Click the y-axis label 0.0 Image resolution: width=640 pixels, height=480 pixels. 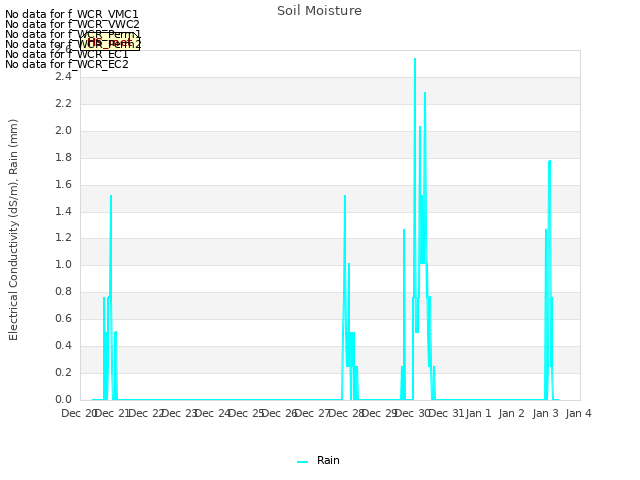(x=63, y=399)
